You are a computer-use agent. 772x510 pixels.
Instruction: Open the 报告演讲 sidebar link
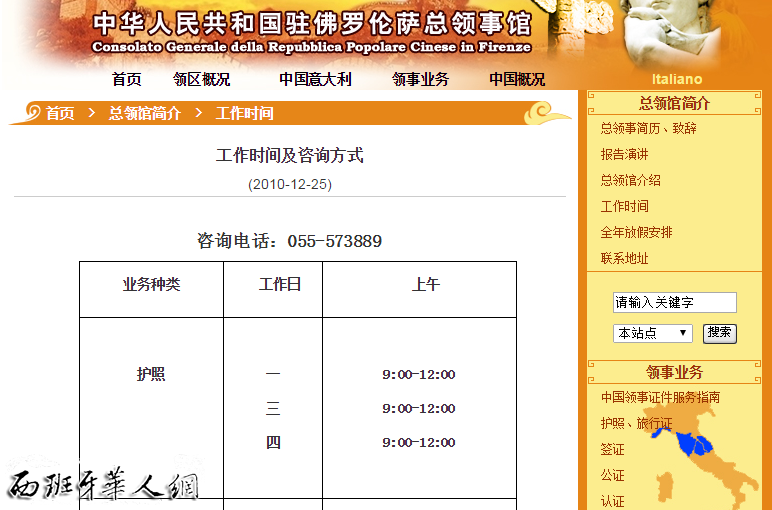click(624, 155)
